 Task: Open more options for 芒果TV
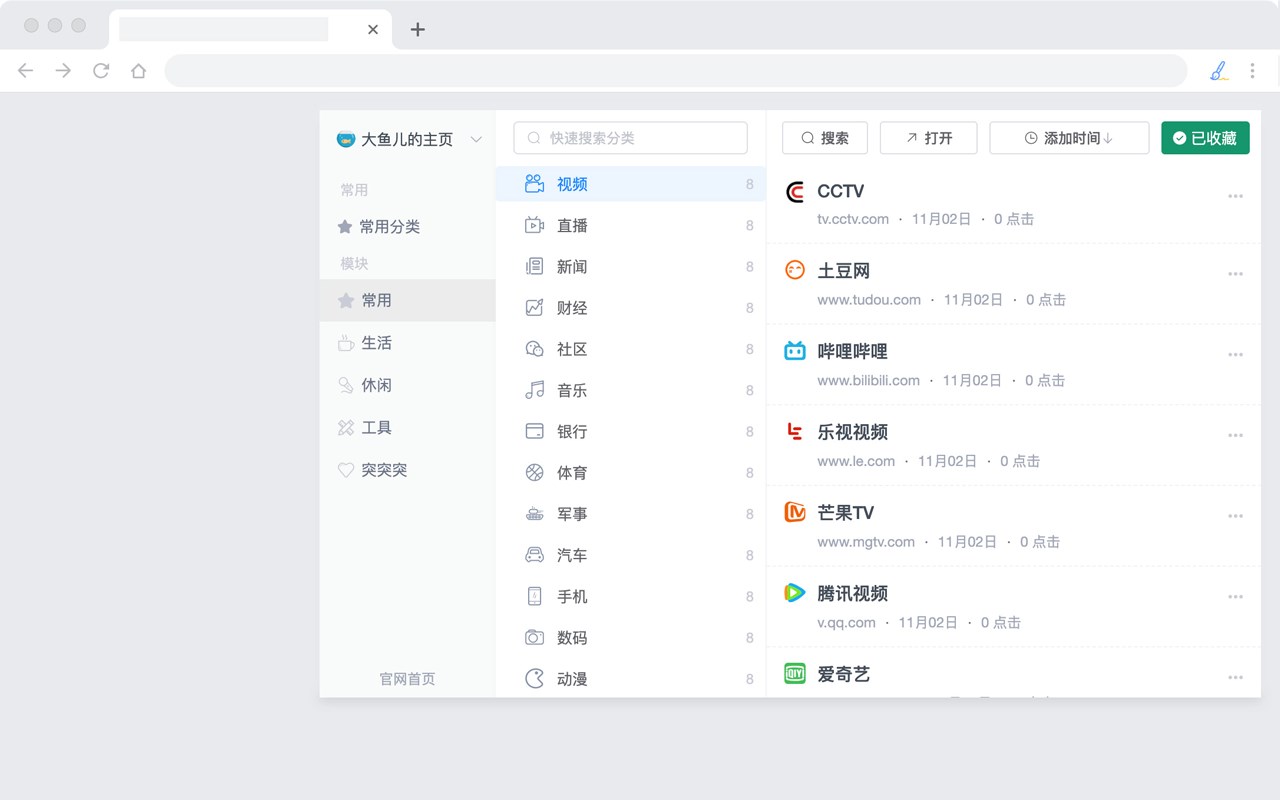pyautogui.click(x=1236, y=517)
